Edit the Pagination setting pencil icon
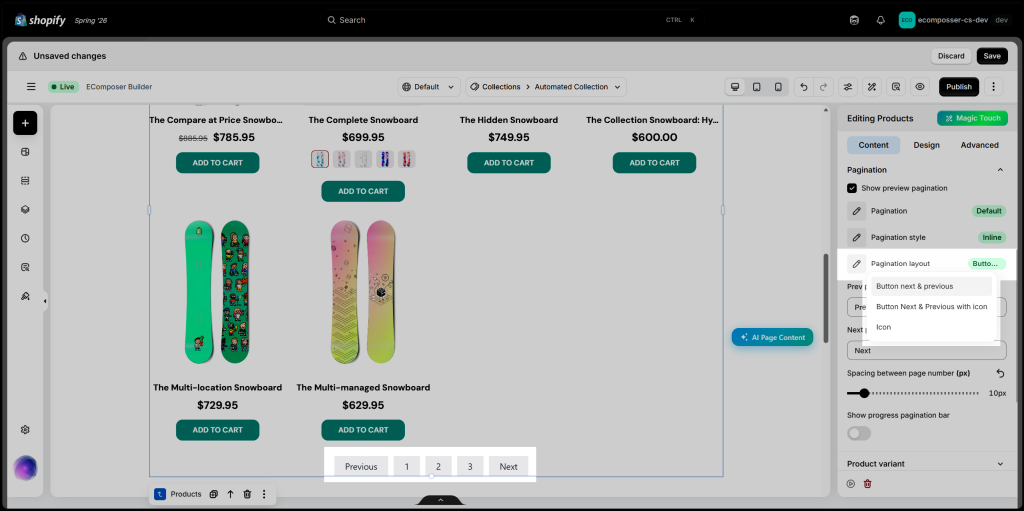The width and height of the screenshot is (1024, 511). click(856, 211)
